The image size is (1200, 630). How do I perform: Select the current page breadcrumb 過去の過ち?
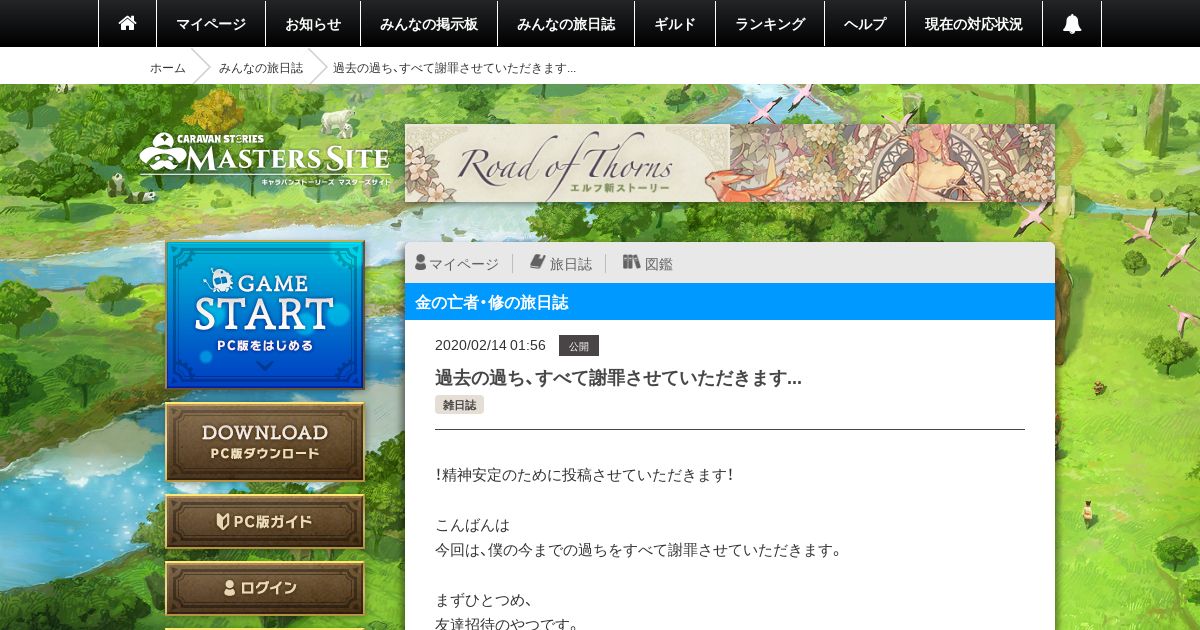coord(454,68)
